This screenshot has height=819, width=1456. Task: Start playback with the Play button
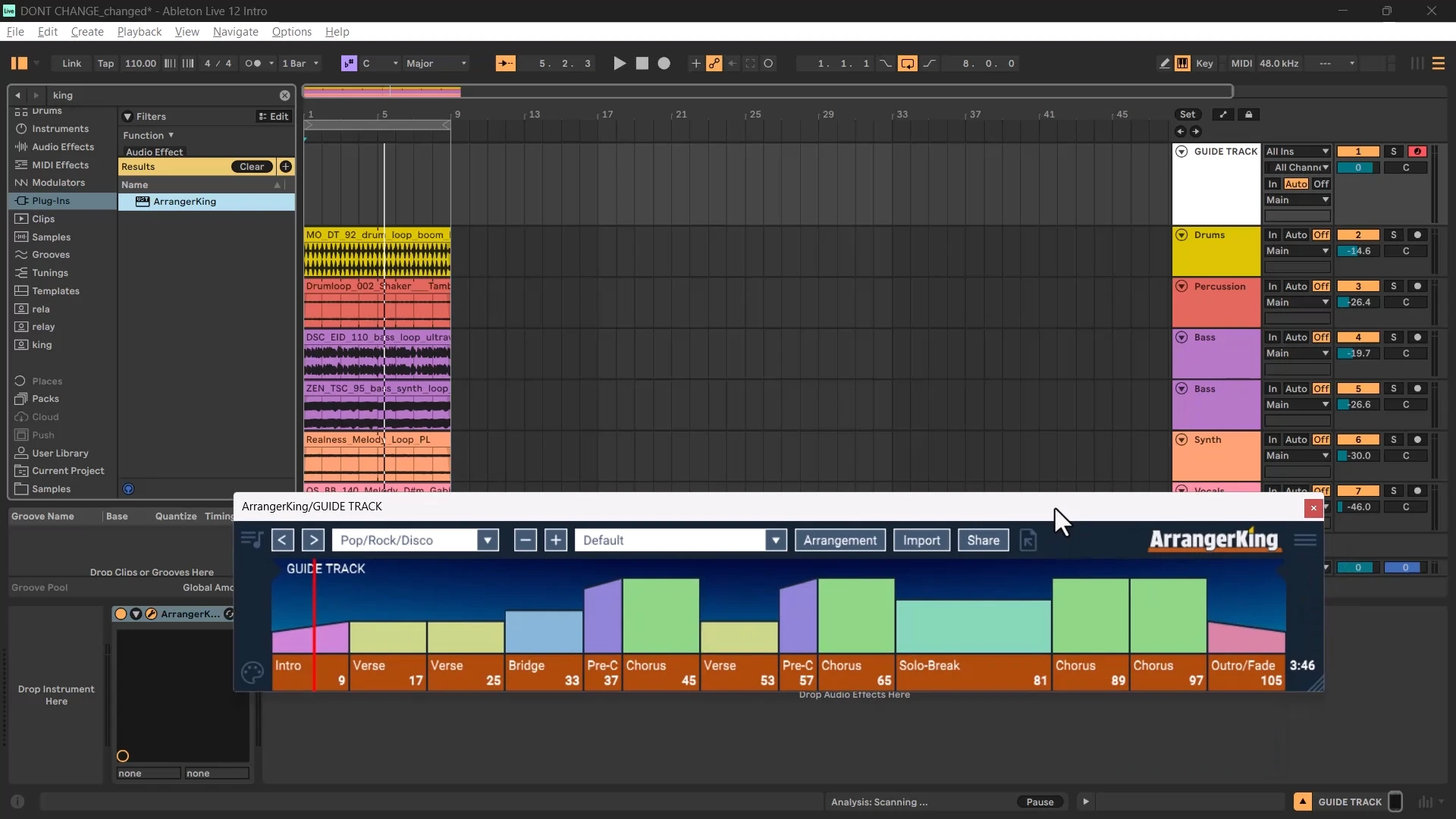tap(620, 64)
